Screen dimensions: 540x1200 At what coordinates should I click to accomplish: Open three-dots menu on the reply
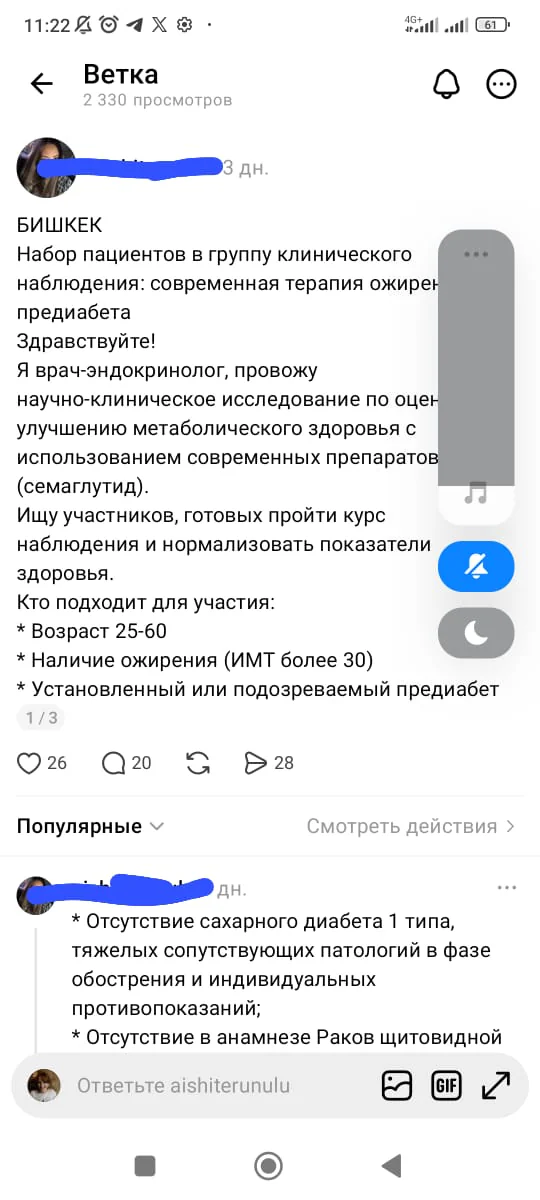pyautogui.click(x=508, y=888)
